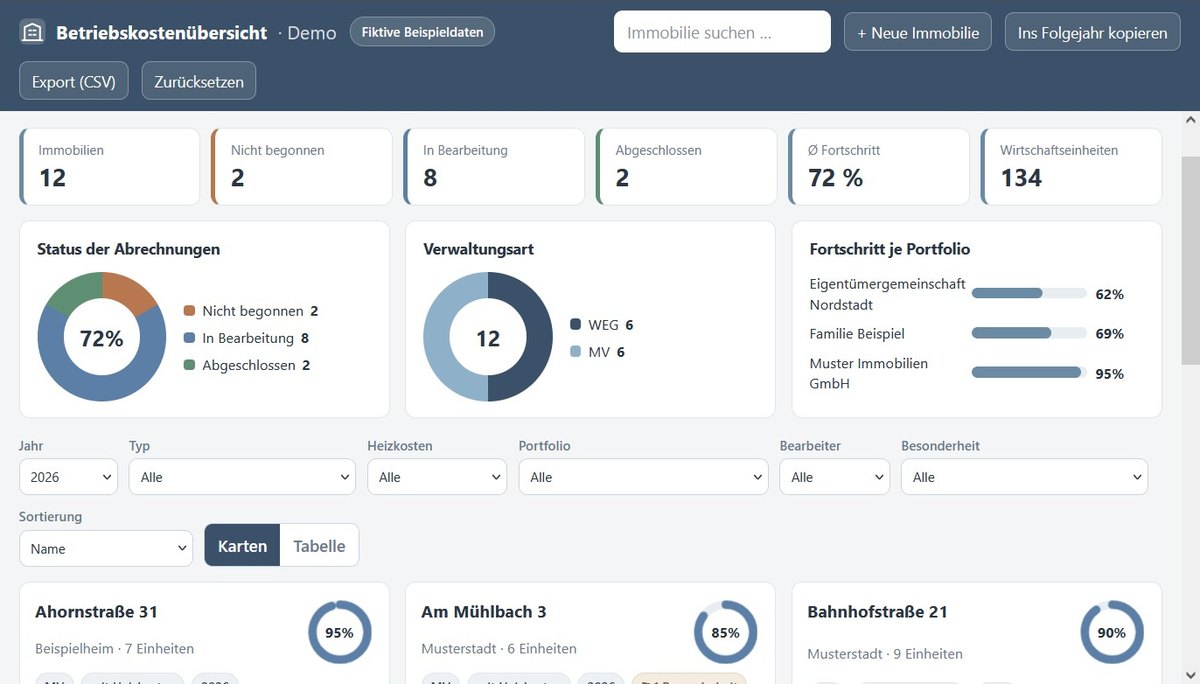Open the Typ filter dropdown
1200x684 pixels.
click(242, 477)
